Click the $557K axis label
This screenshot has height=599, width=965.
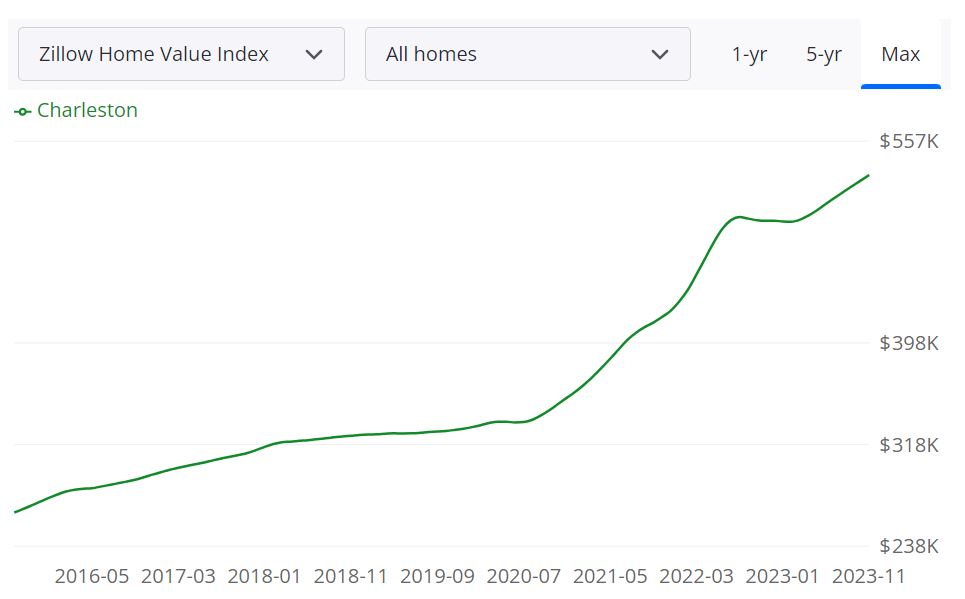[x=907, y=141]
